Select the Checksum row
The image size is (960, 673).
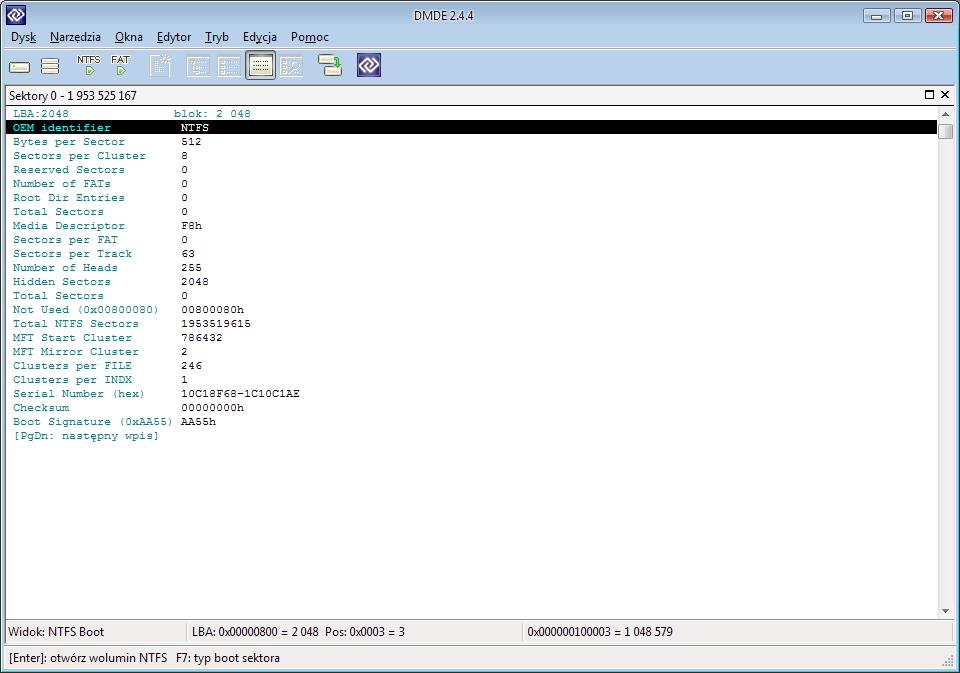point(471,408)
